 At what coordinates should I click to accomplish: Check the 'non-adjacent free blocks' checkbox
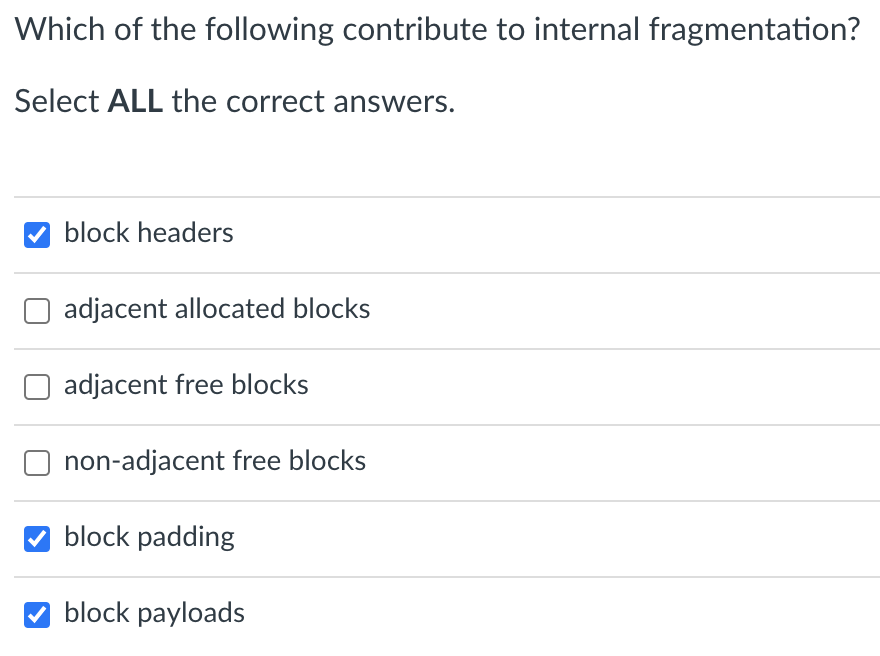pos(36,462)
